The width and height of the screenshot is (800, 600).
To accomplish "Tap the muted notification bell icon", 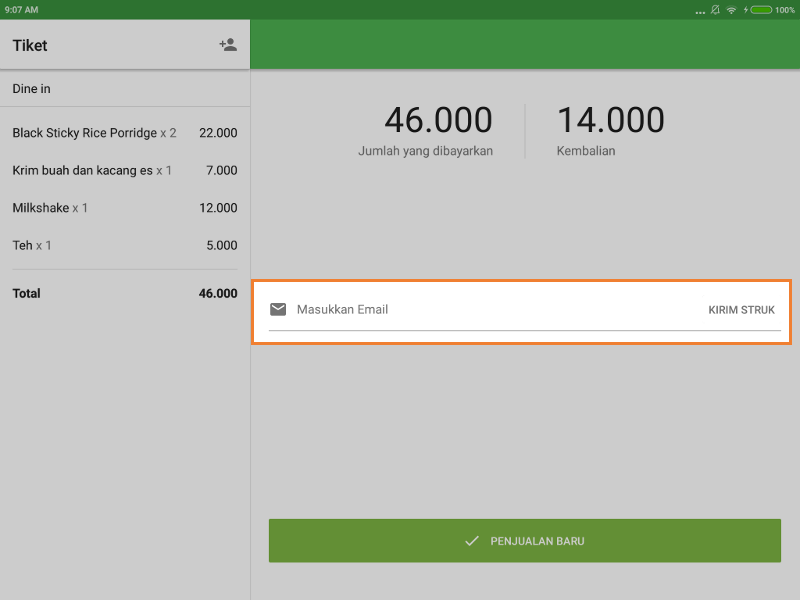I will point(715,9).
